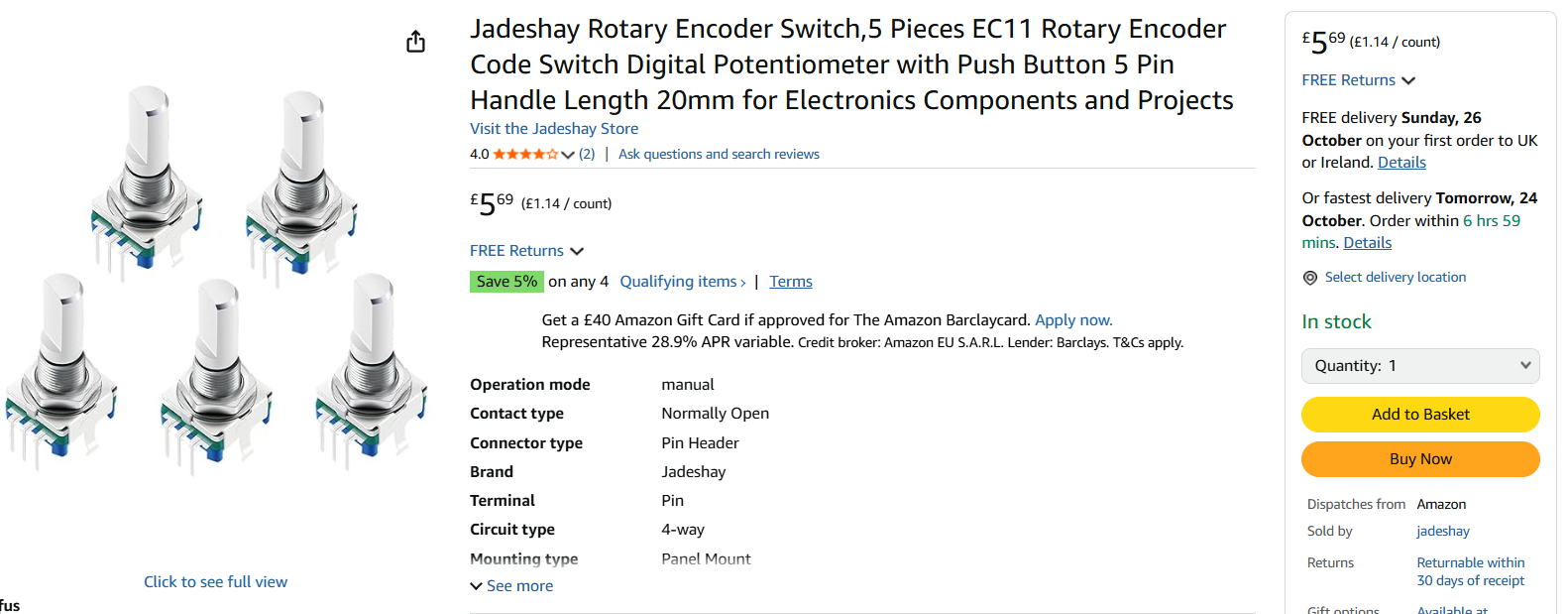Expand FREE Returns under the main price
The width and height of the screenshot is (1568, 614).
526,251
